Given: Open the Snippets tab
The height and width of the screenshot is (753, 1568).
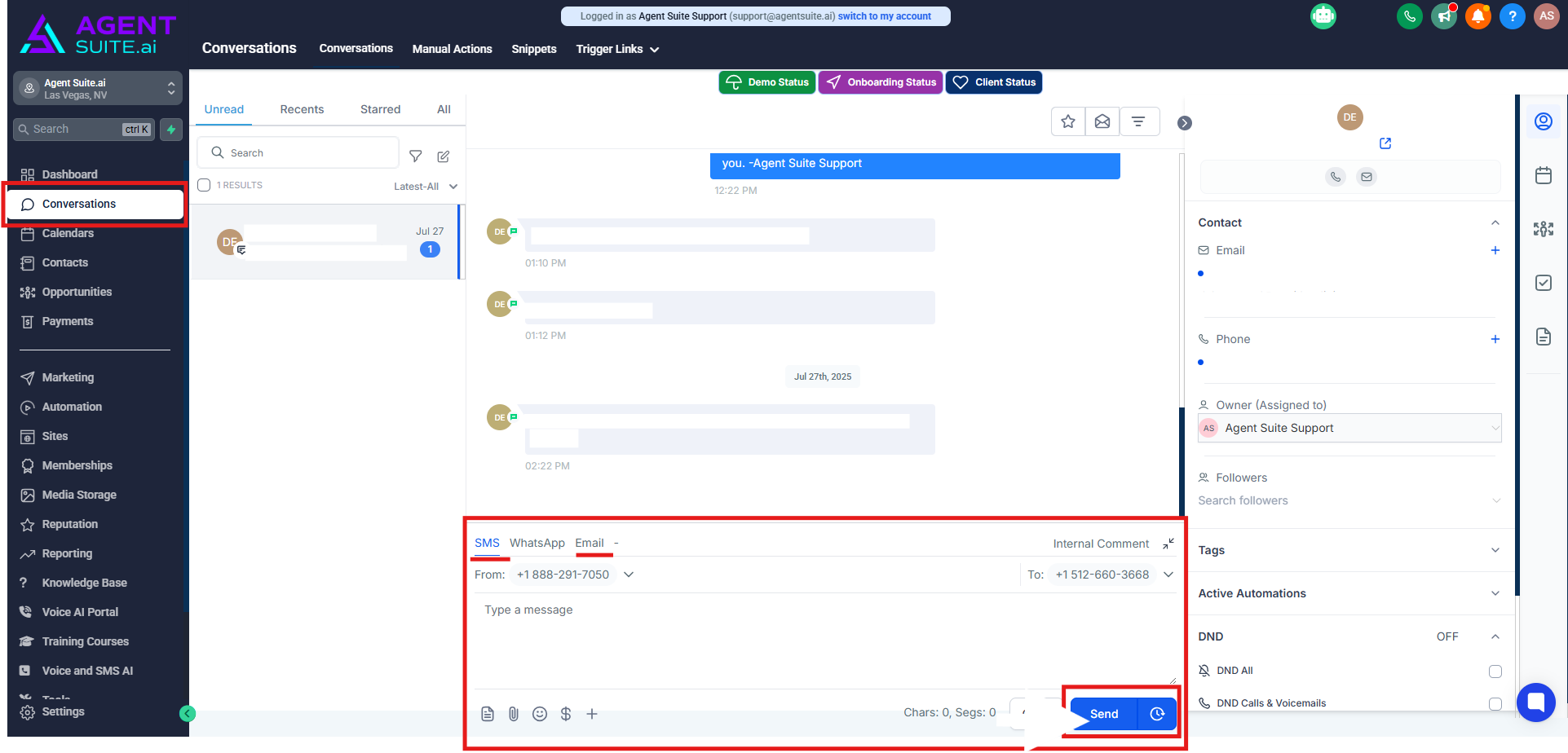Looking at the screenshot, I should 534,49.
